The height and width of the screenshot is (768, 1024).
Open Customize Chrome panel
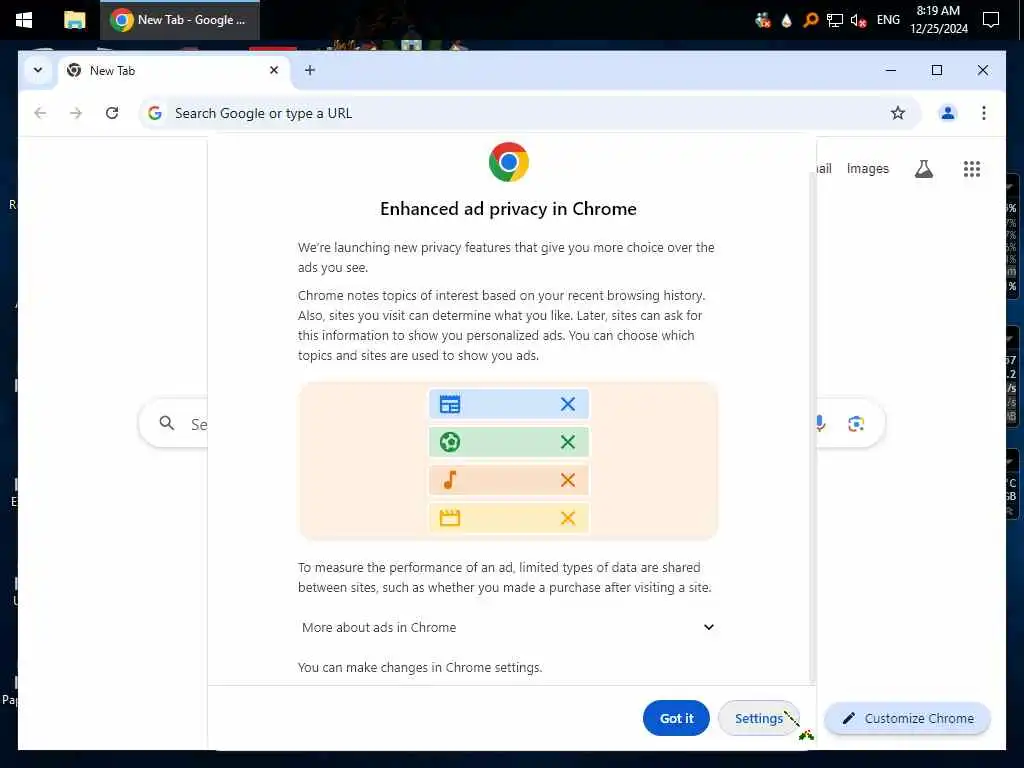907,718
